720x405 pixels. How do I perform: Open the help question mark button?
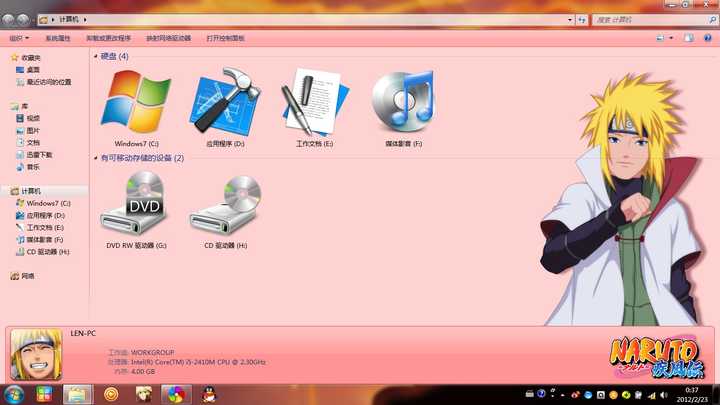[708, 38]
